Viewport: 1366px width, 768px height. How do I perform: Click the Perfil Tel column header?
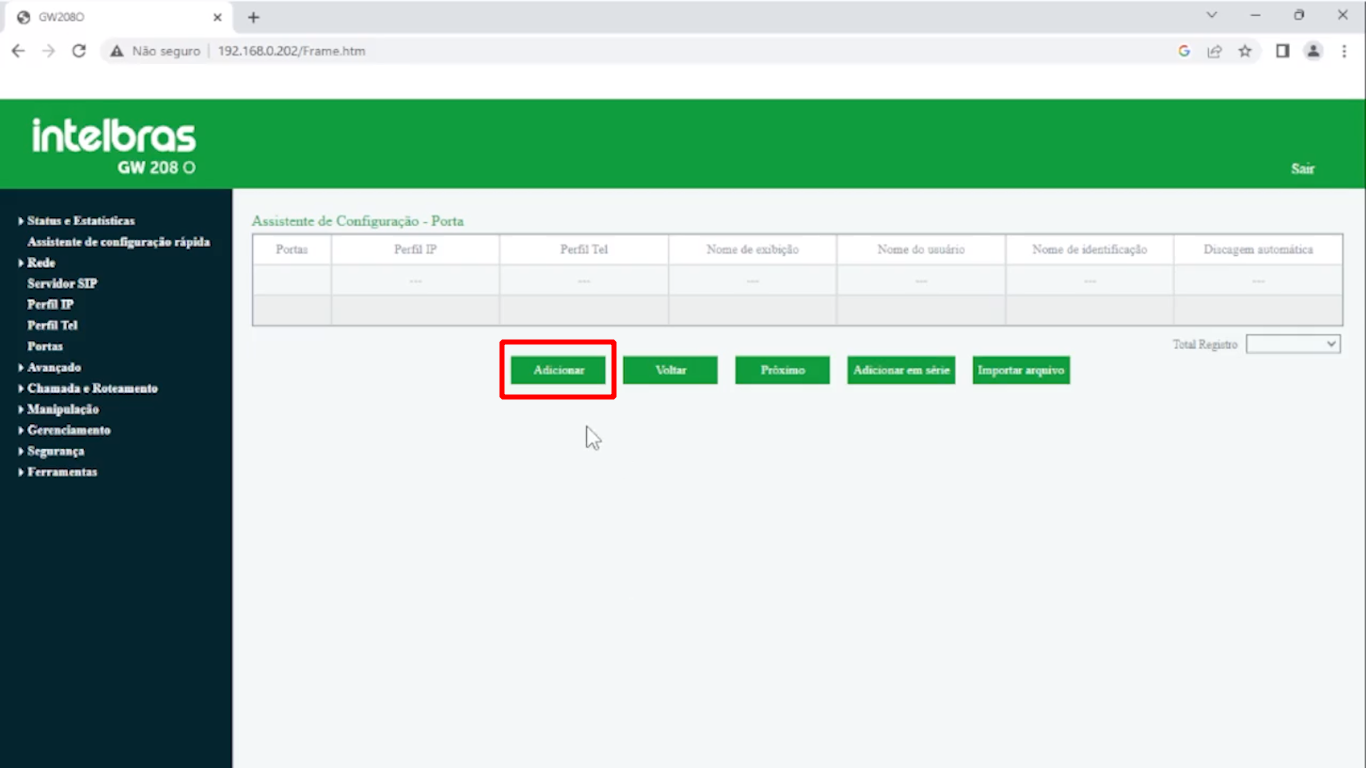click(x=584, y=250)
